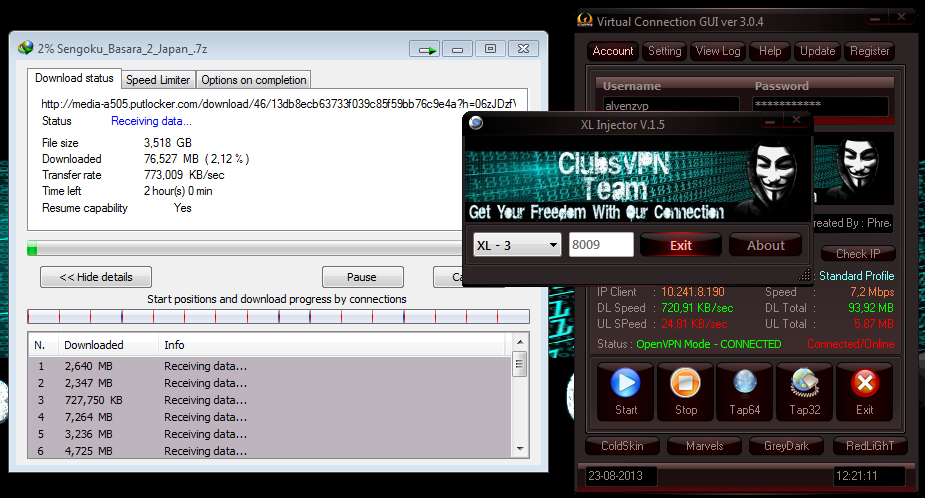This screenshot has height=498, width=925.
Task: Open the Account tab in Virtual Connection
Action: click(x=613, y=51)
